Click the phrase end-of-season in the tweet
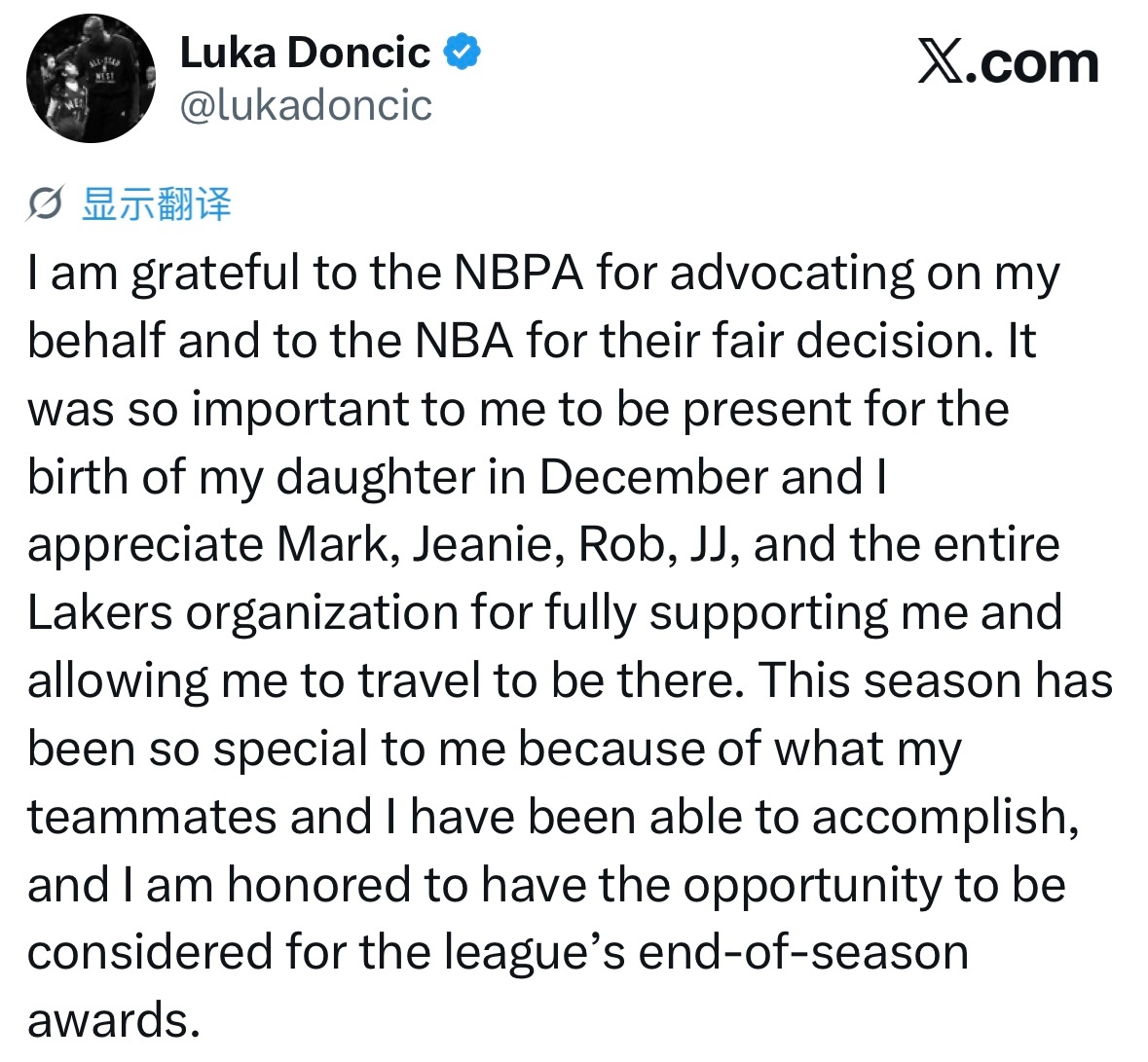This screenshot has width=1148, height=1062. pos(804,954)
